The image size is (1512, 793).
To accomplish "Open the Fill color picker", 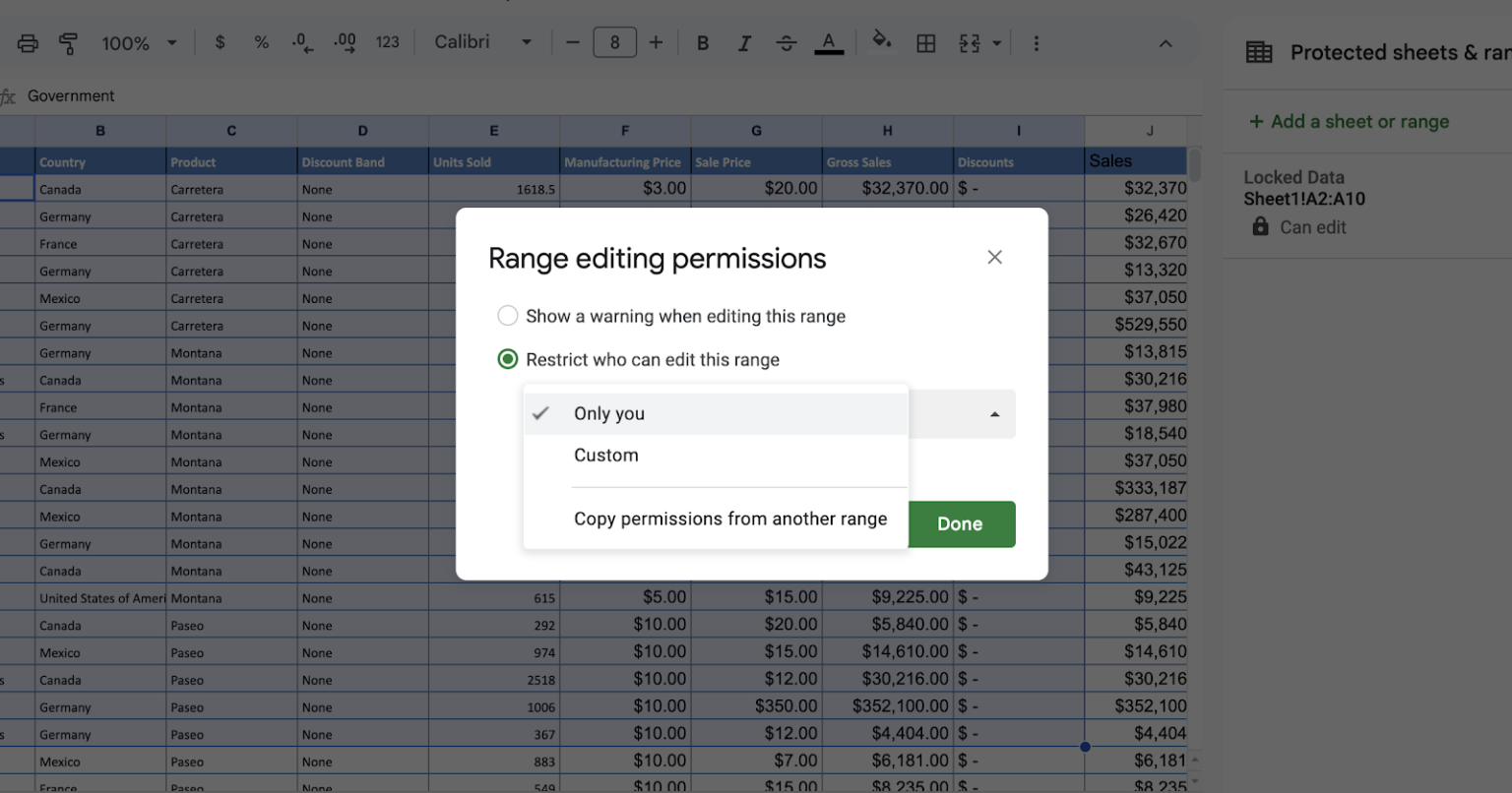I will point(882,42).
